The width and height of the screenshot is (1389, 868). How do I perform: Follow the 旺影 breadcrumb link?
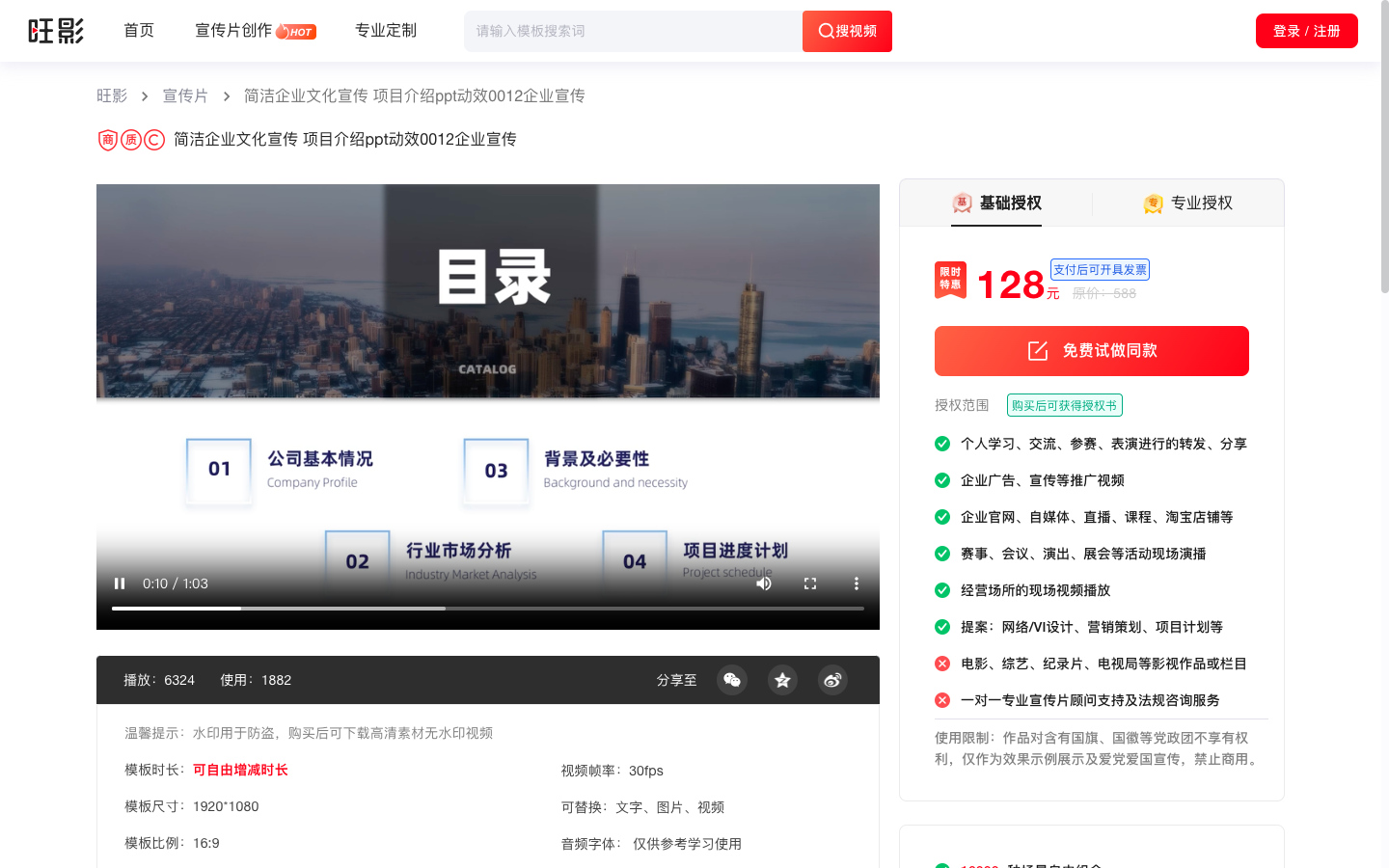pyautogui.click(x=112, y=95)
